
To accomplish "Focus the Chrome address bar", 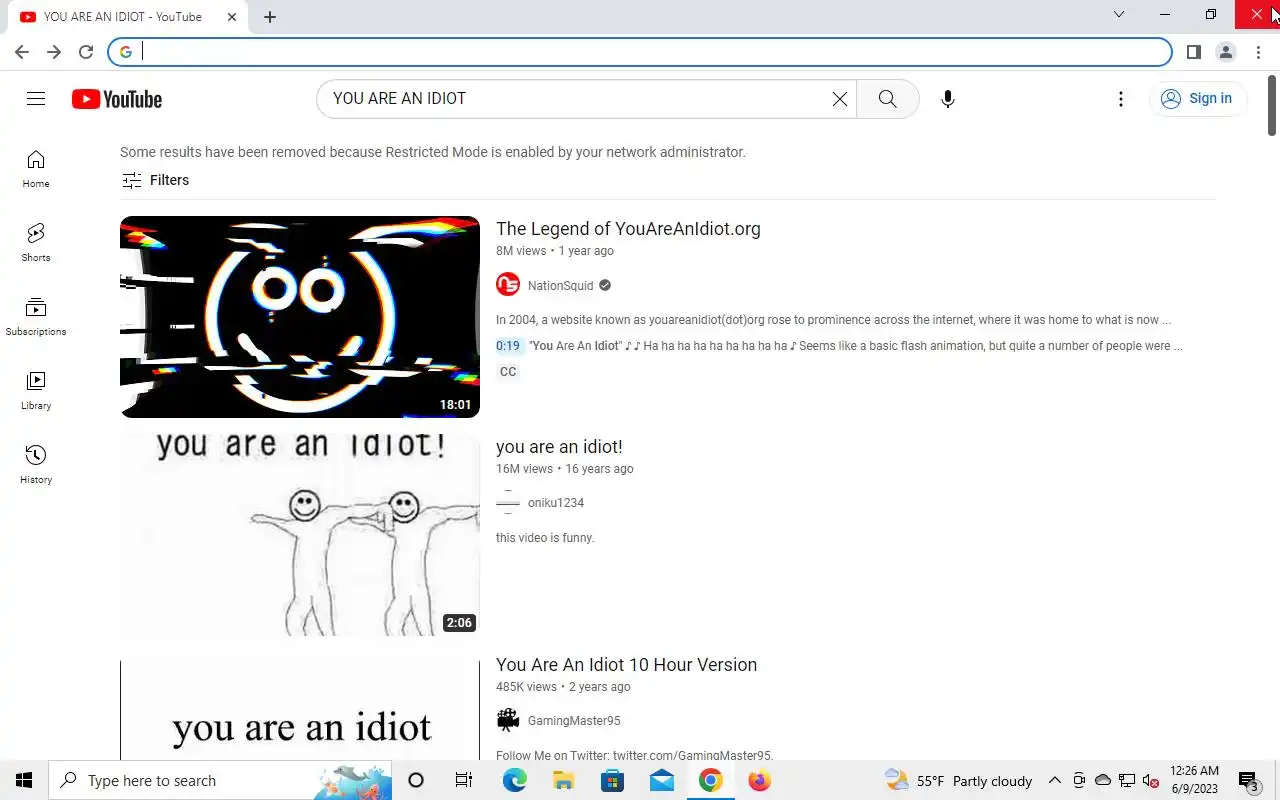I will tap(640, 52).
